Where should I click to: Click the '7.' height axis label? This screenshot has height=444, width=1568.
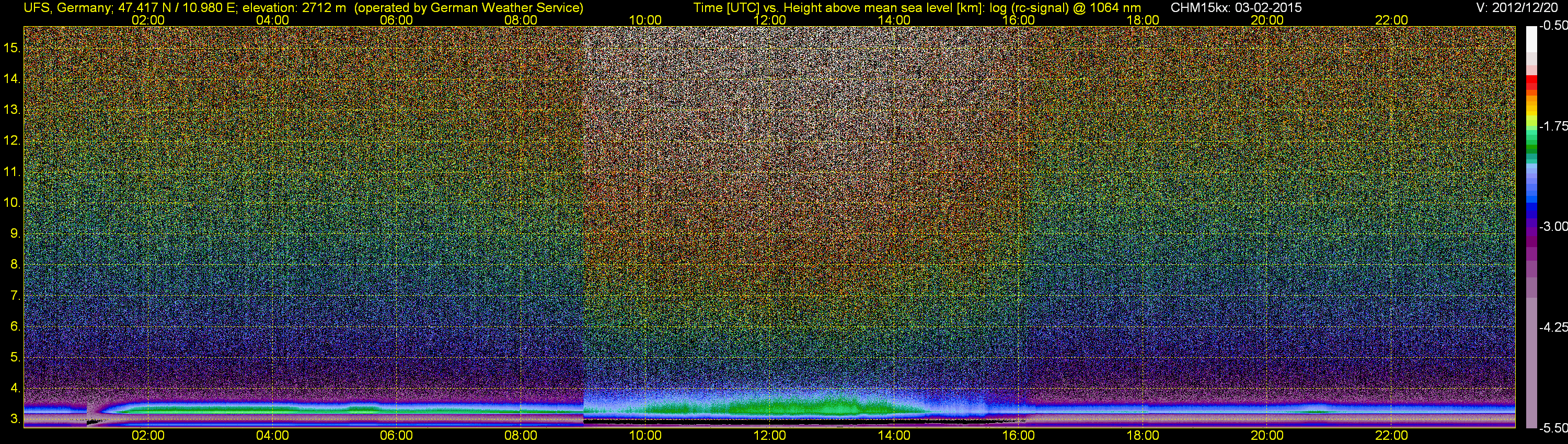click(x=15, y=296)
